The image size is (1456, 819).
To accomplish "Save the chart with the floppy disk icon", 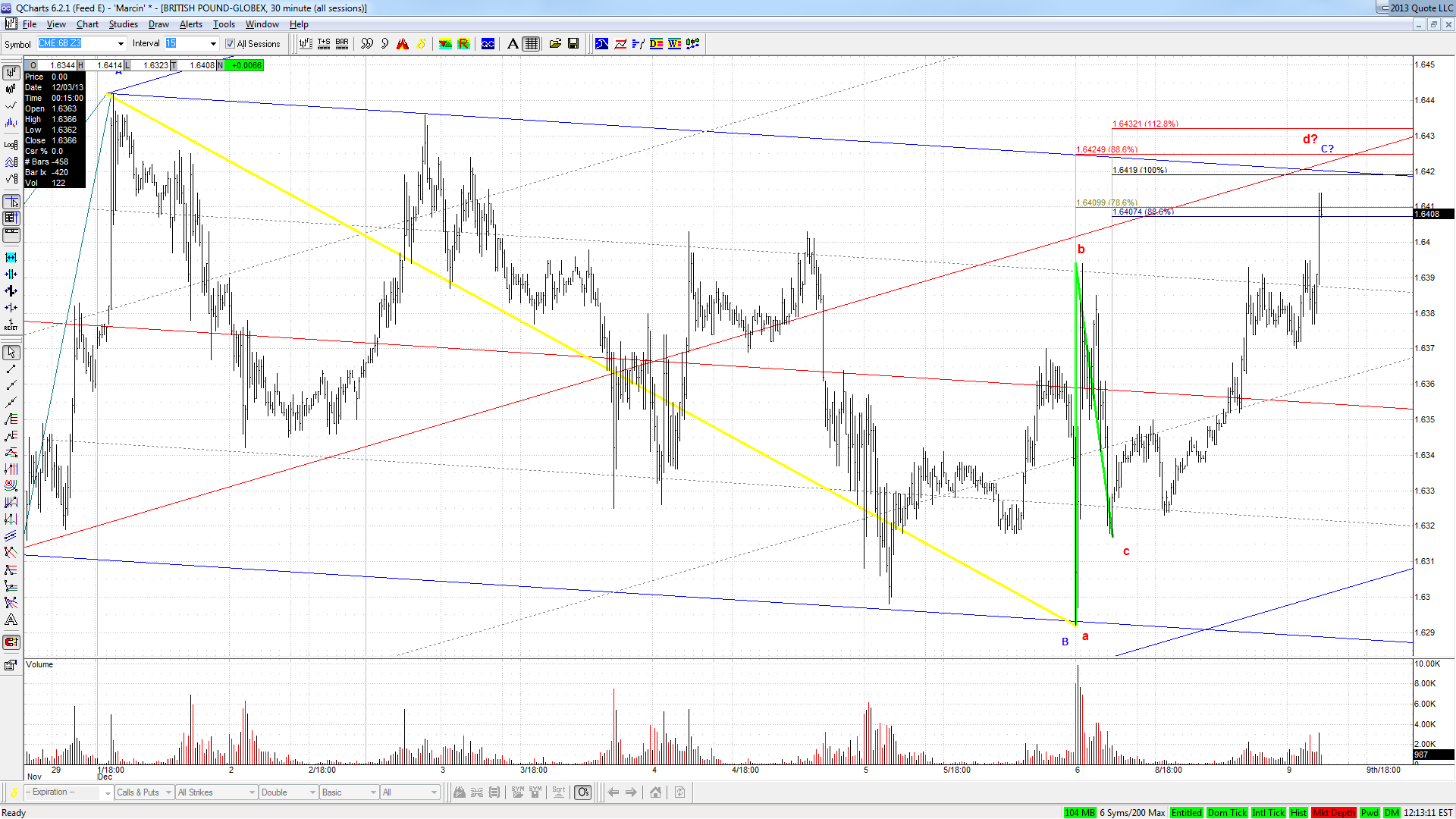I will (x=573, y=44).
